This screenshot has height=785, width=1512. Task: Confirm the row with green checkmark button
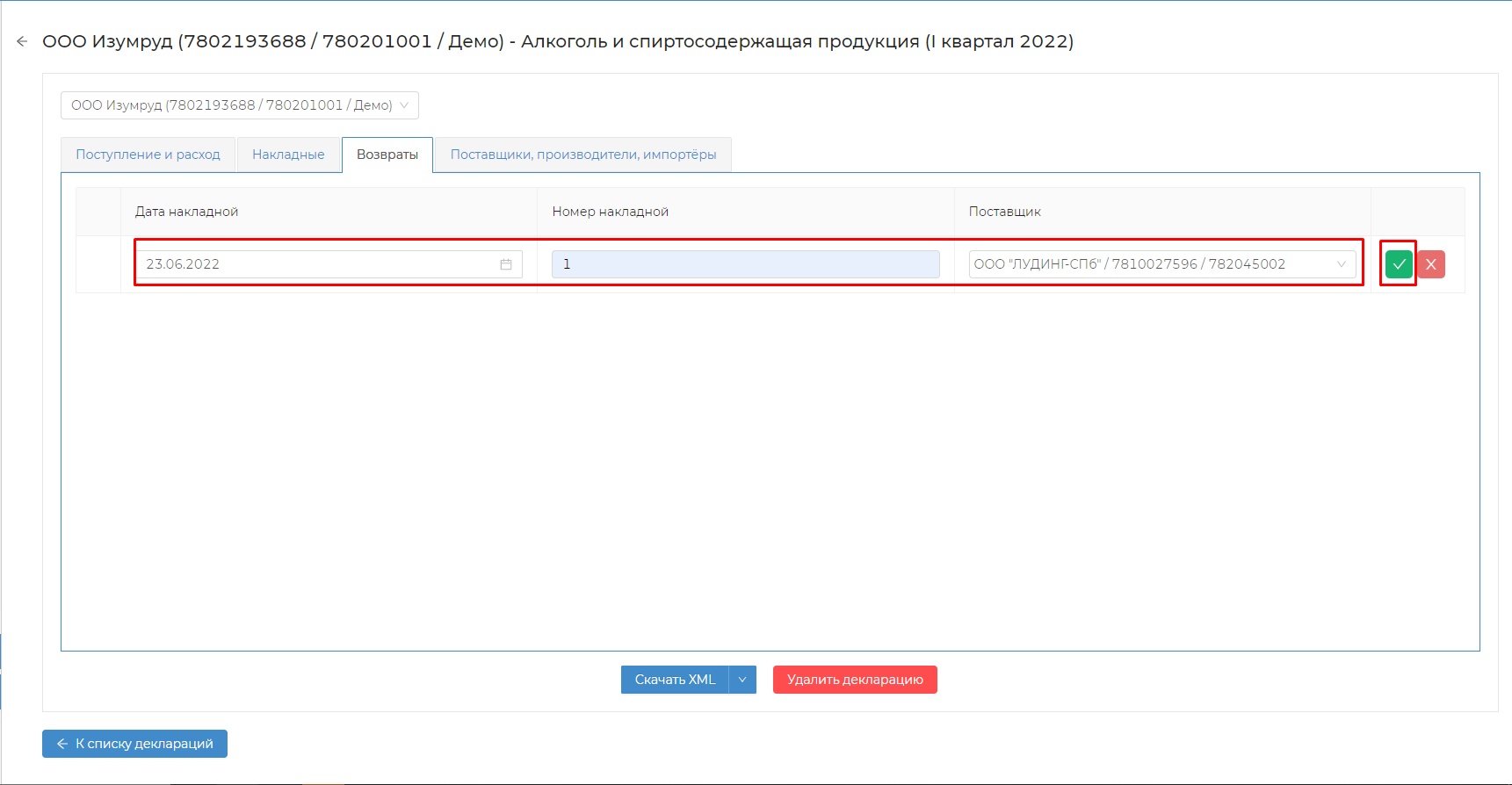tap(1399, 264)
